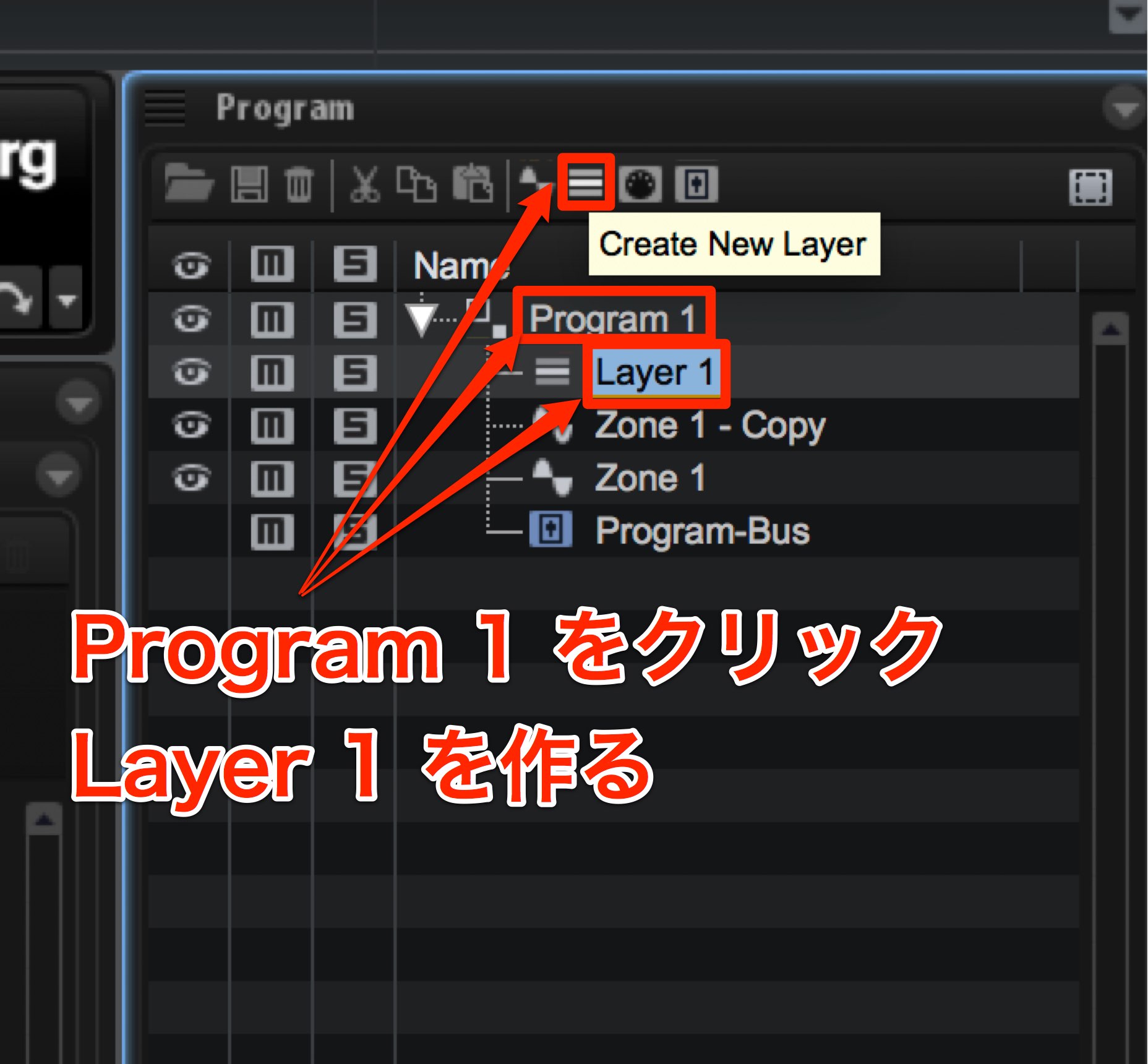Click the Layer 1 row layer icon
The height and width of the screenshot is (1064, 1148).
[552, 372]
